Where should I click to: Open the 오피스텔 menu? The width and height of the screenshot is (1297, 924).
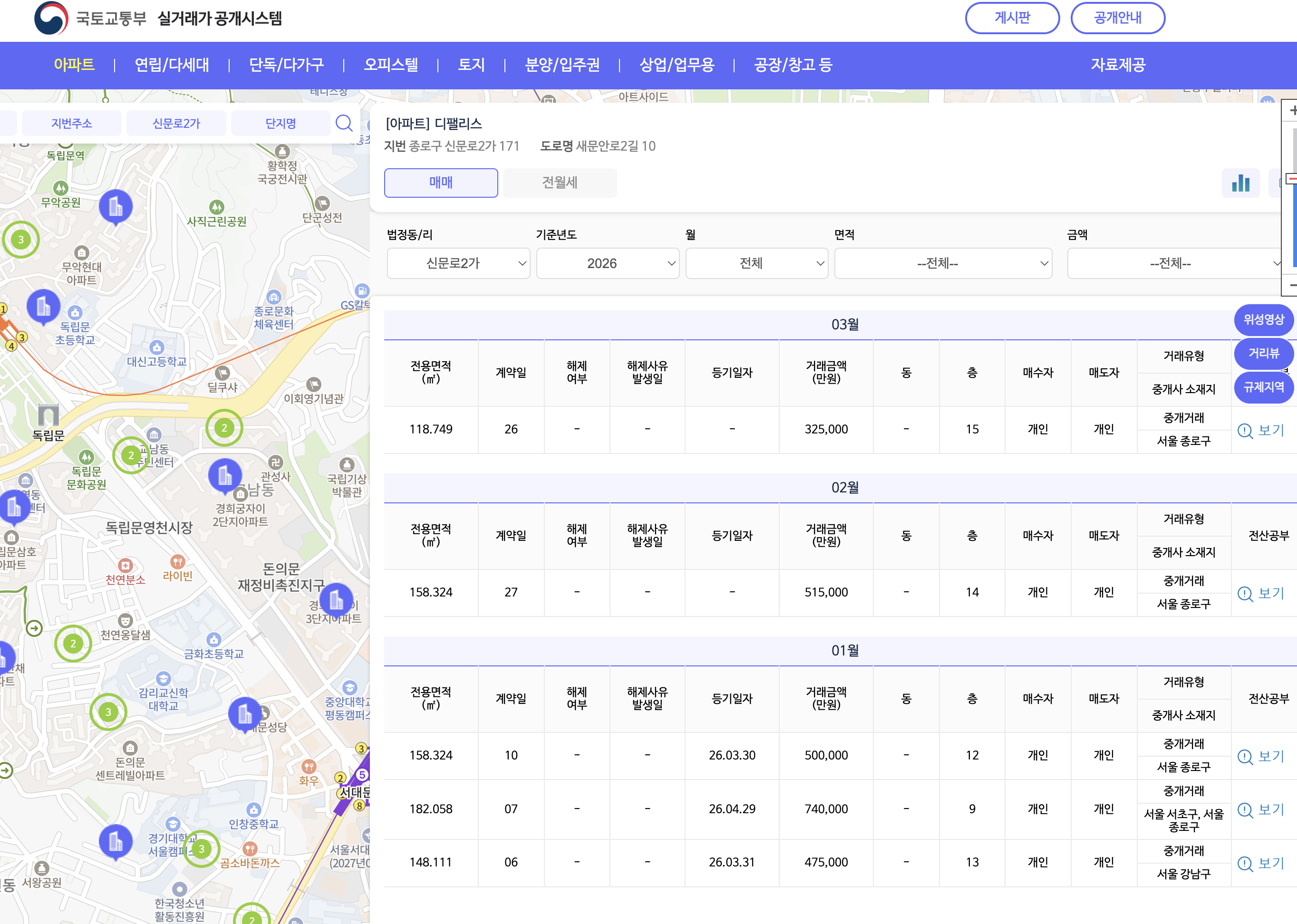pos(391,65)
